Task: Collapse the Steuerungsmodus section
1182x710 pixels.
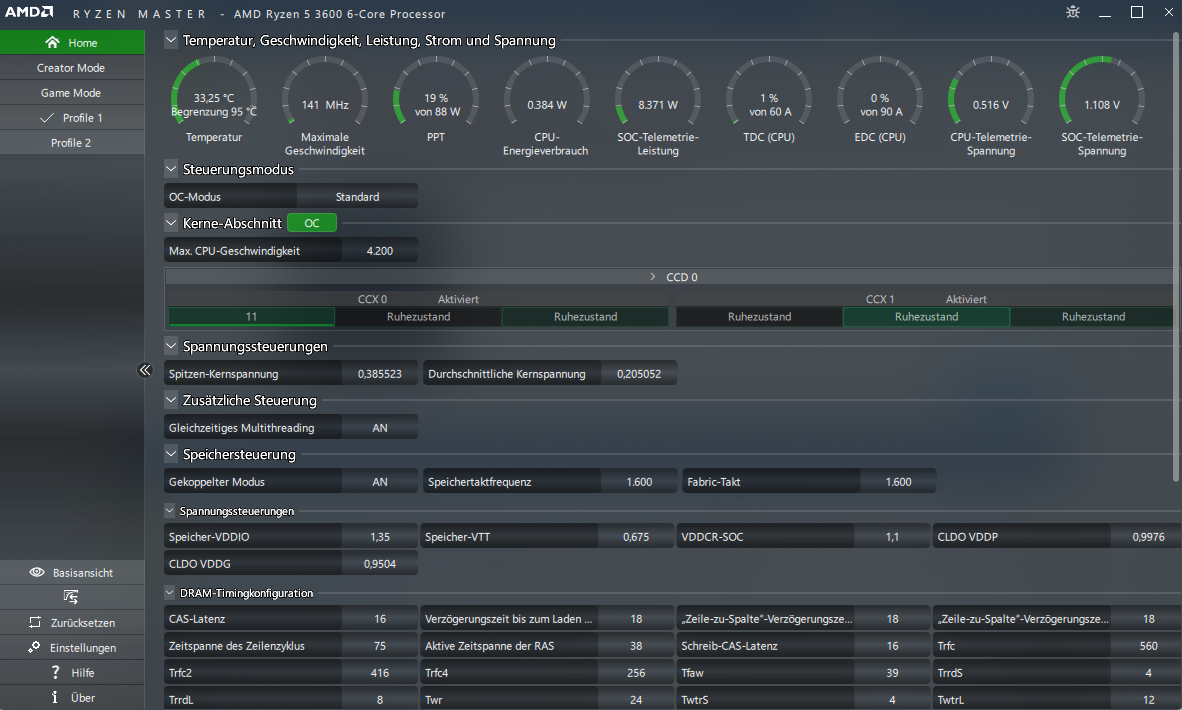Action: point(171,169)
